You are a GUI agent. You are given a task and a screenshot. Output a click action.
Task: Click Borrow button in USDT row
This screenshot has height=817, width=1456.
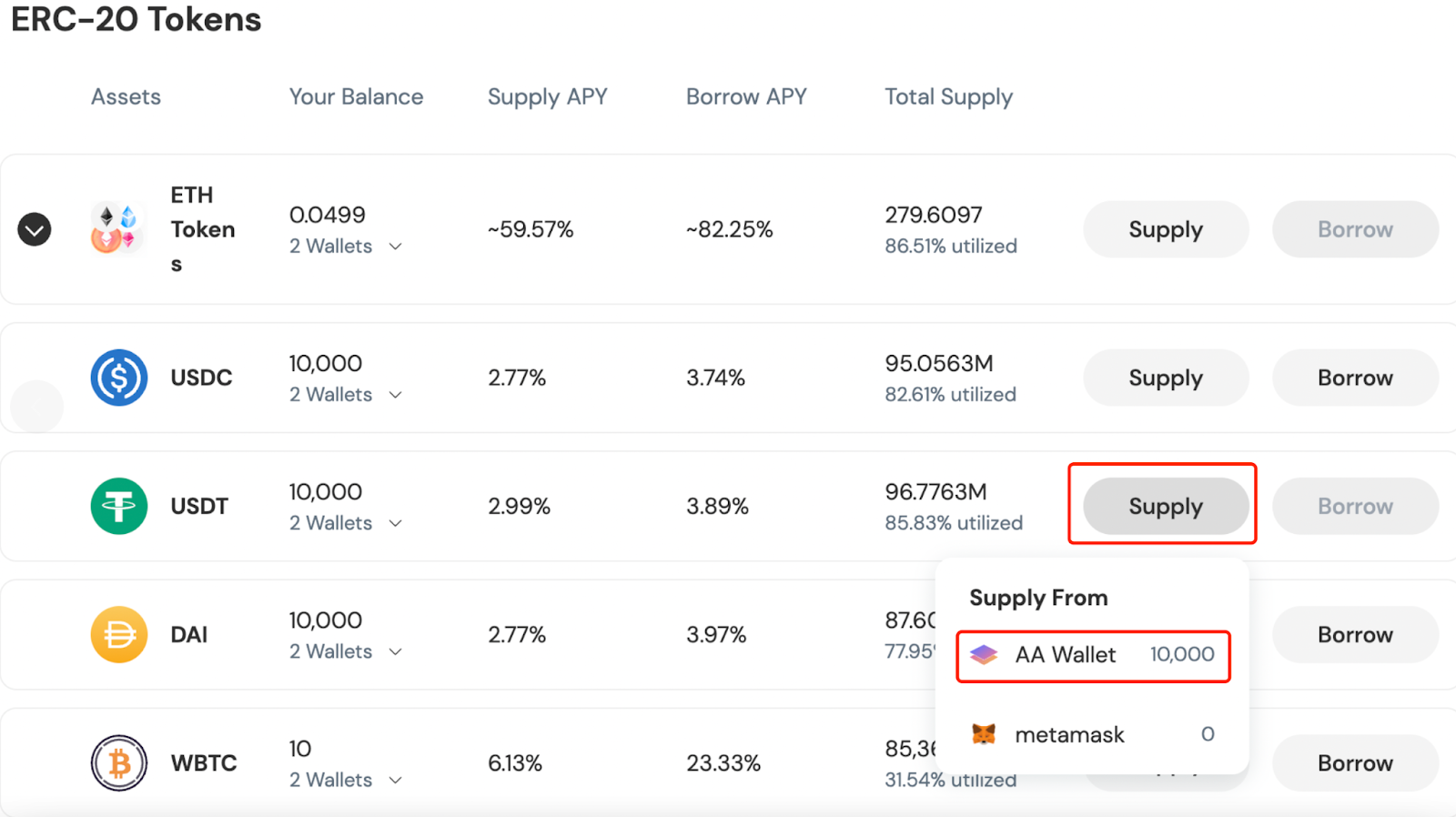click(x=1355, y=506)
